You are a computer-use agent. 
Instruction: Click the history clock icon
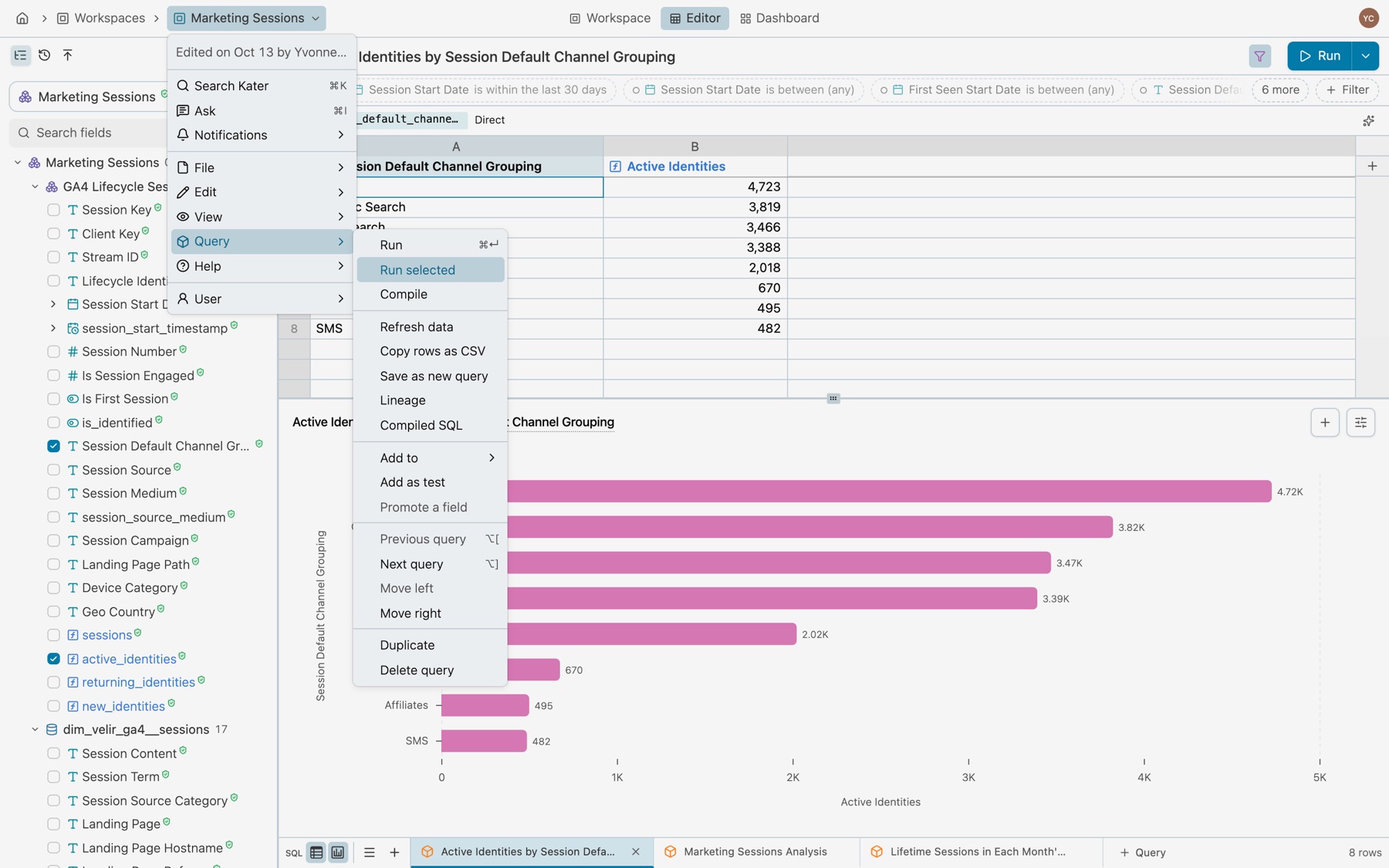45,55
